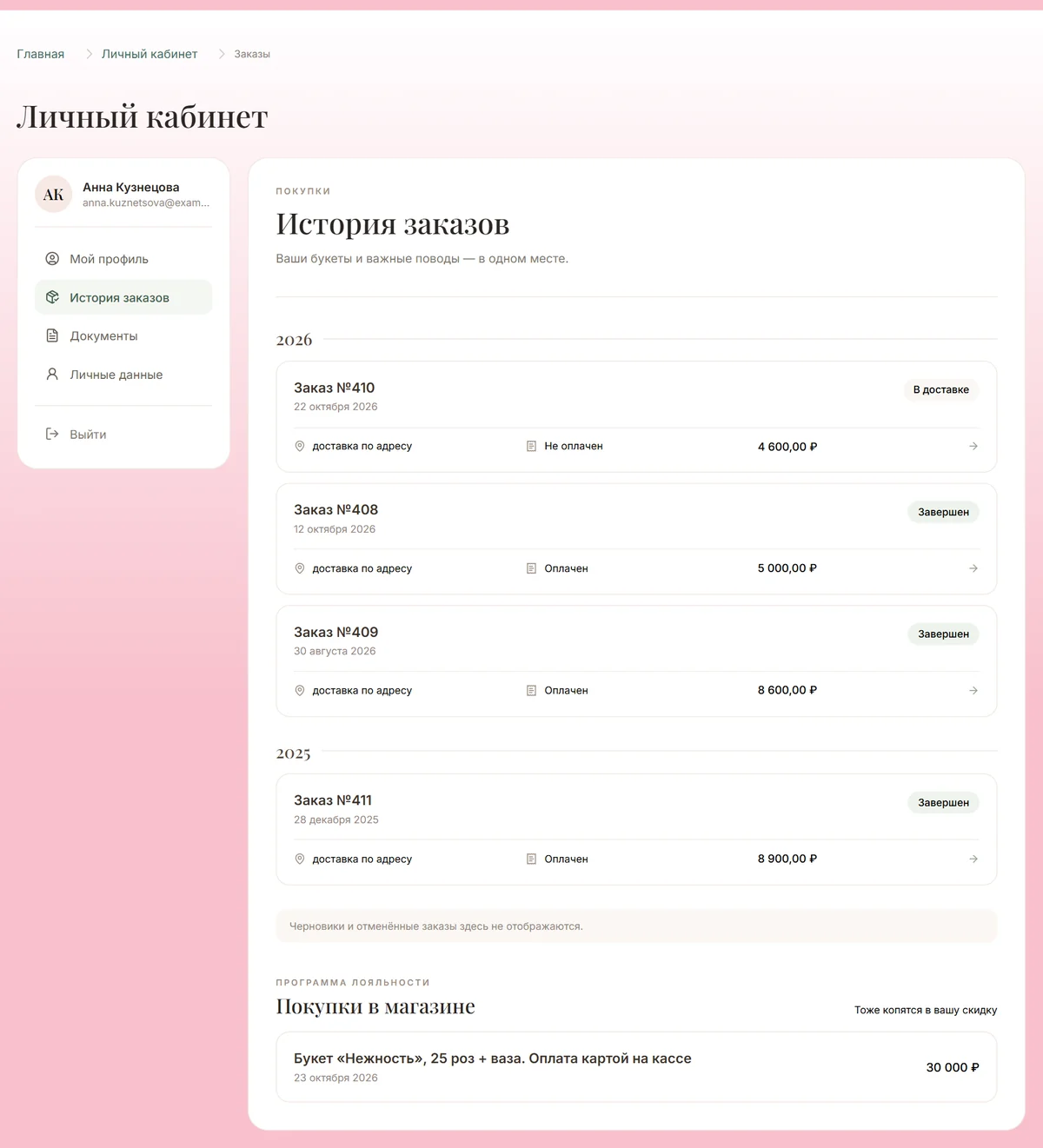1043x1148 pixels.
Task: Click the В доставке status badge
Action: [941, 389]
